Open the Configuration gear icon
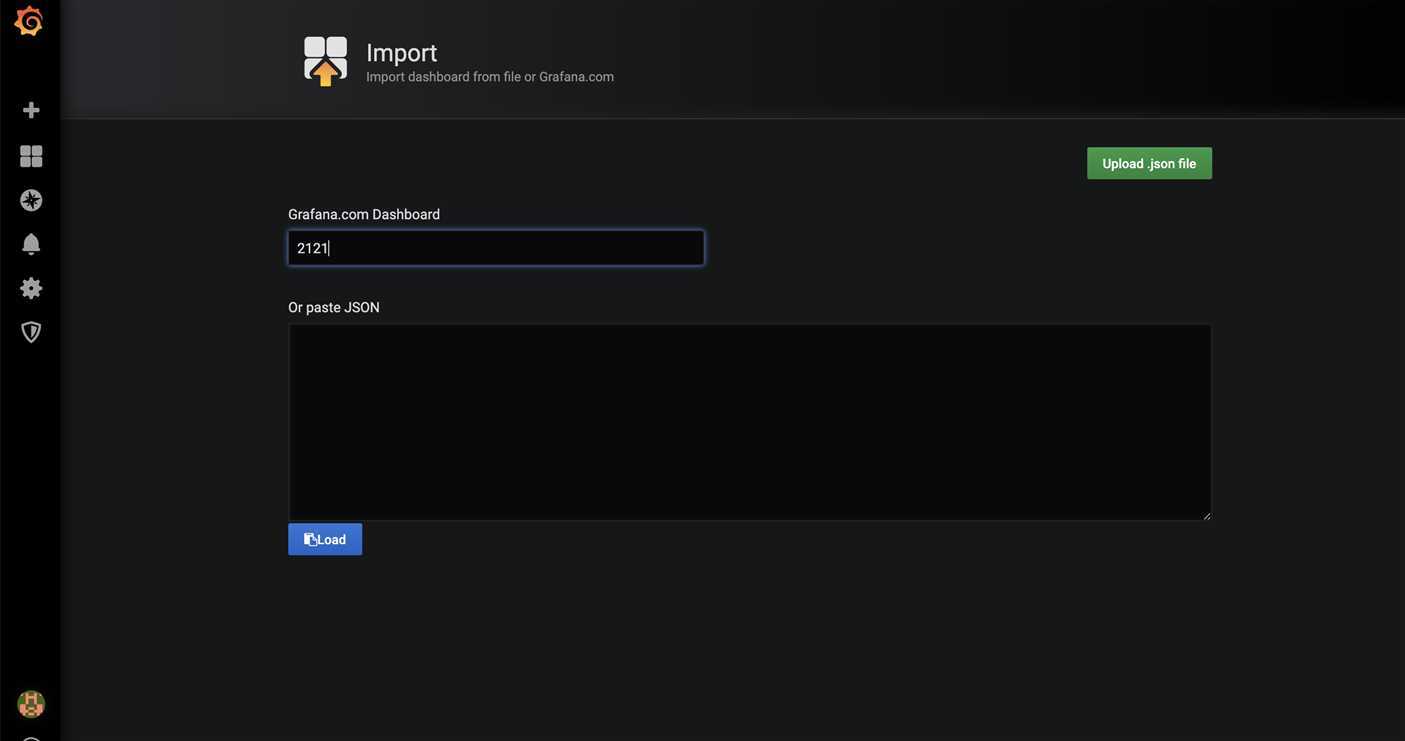 [31, 288]
